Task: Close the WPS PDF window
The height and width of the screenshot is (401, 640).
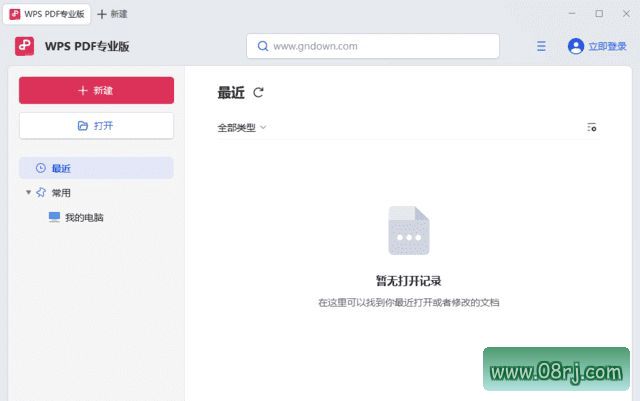Action: [626, 13]
